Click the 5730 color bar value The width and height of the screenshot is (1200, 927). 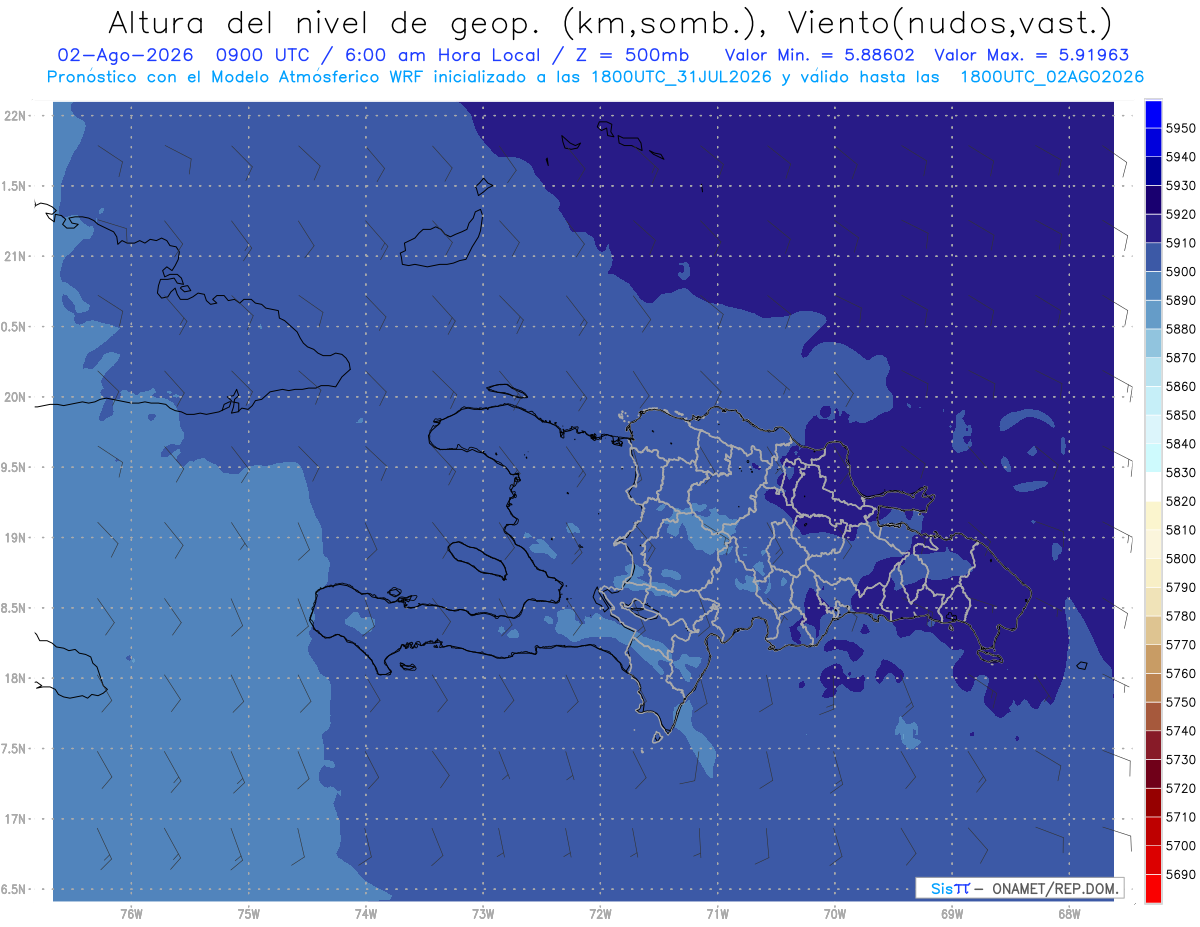(x=1181, y=759)
